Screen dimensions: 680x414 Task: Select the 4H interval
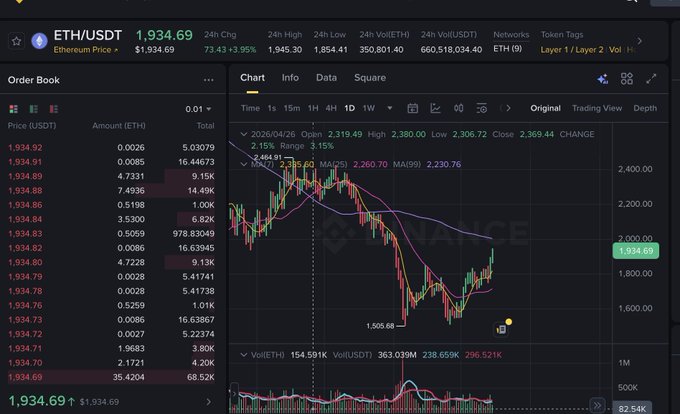click(x=331, y=108)
